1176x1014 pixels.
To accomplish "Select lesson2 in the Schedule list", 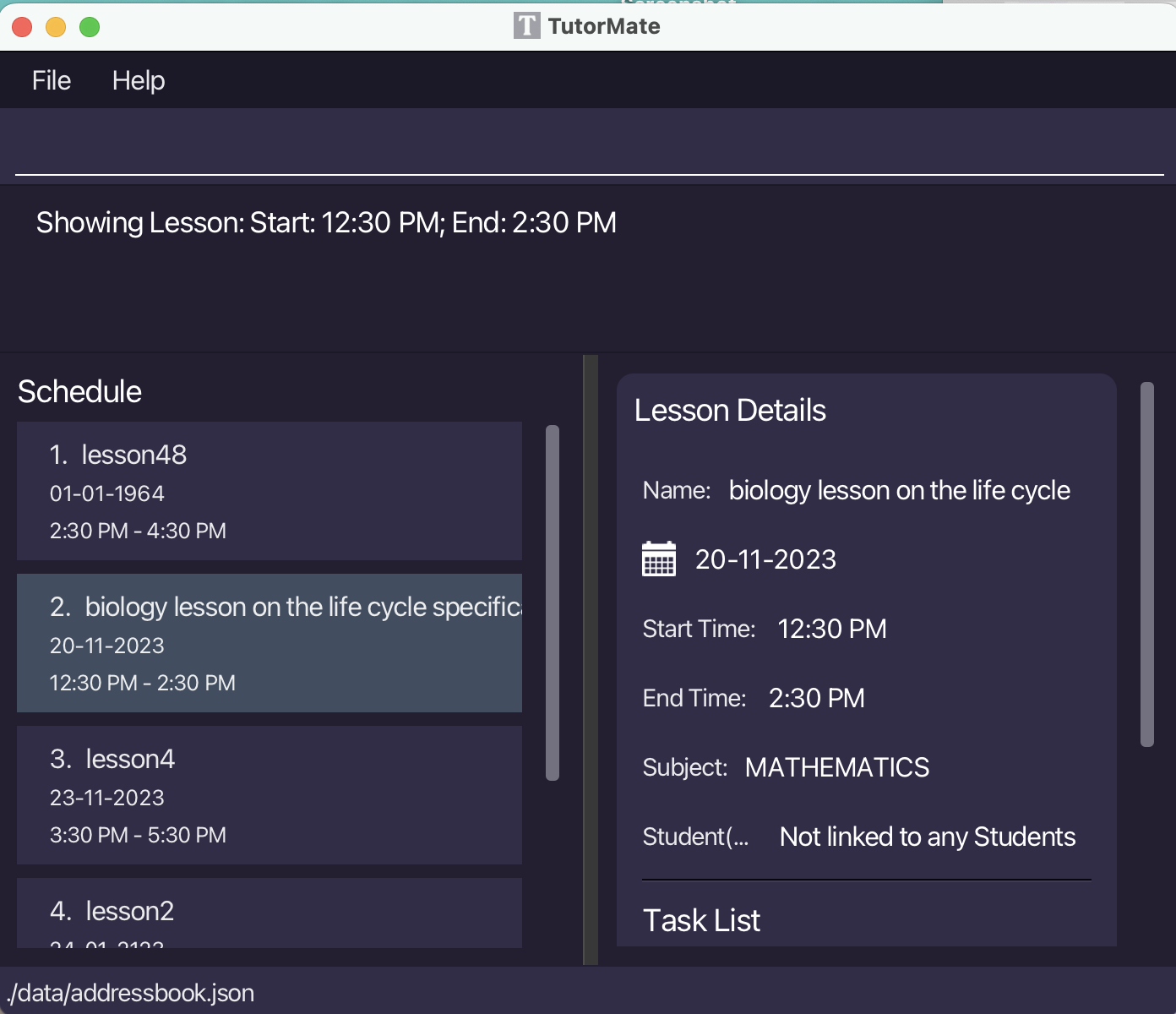I will click(269, 913).
